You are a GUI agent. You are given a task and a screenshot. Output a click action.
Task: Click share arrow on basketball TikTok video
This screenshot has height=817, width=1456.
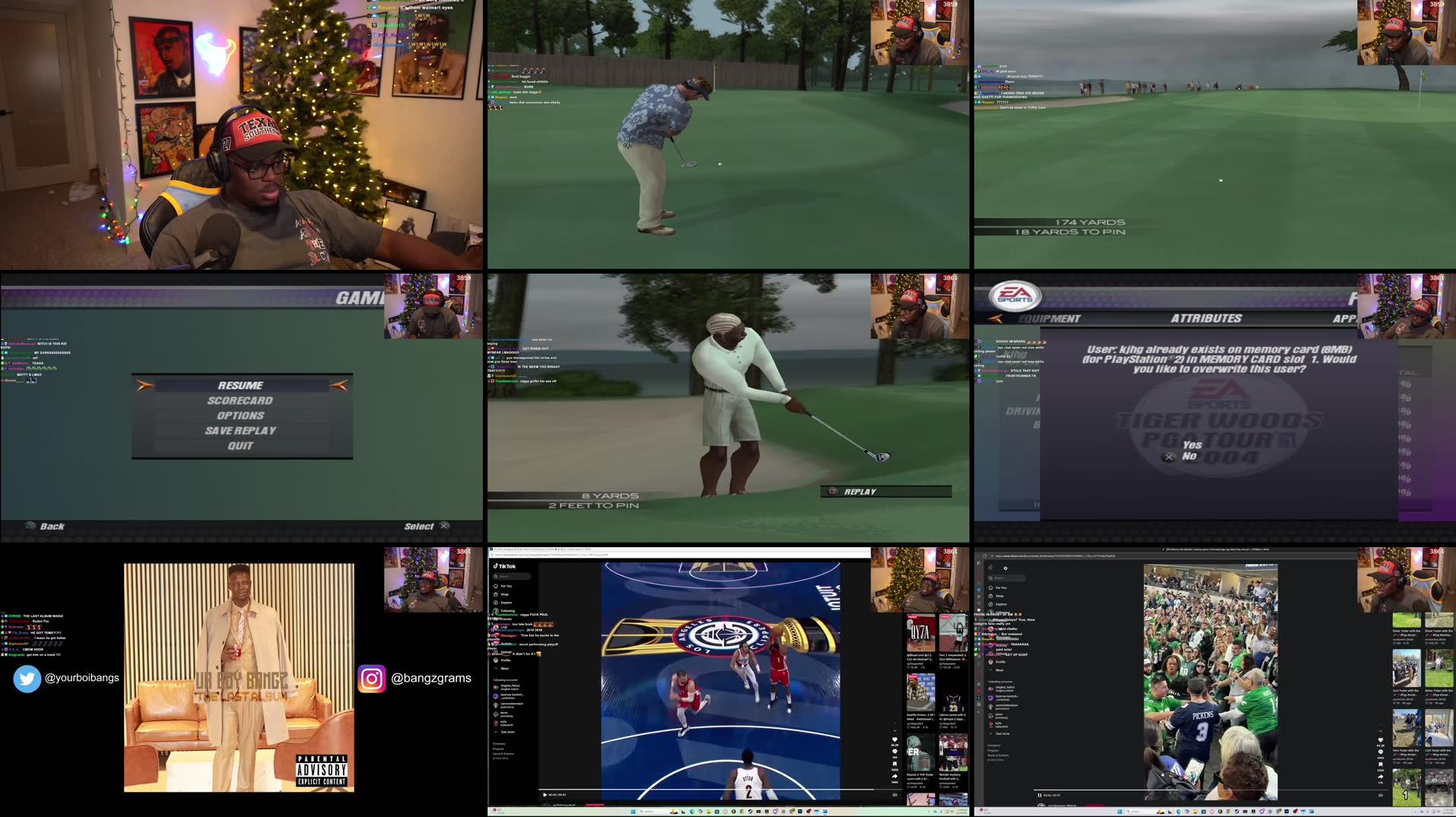coord(894,777)
